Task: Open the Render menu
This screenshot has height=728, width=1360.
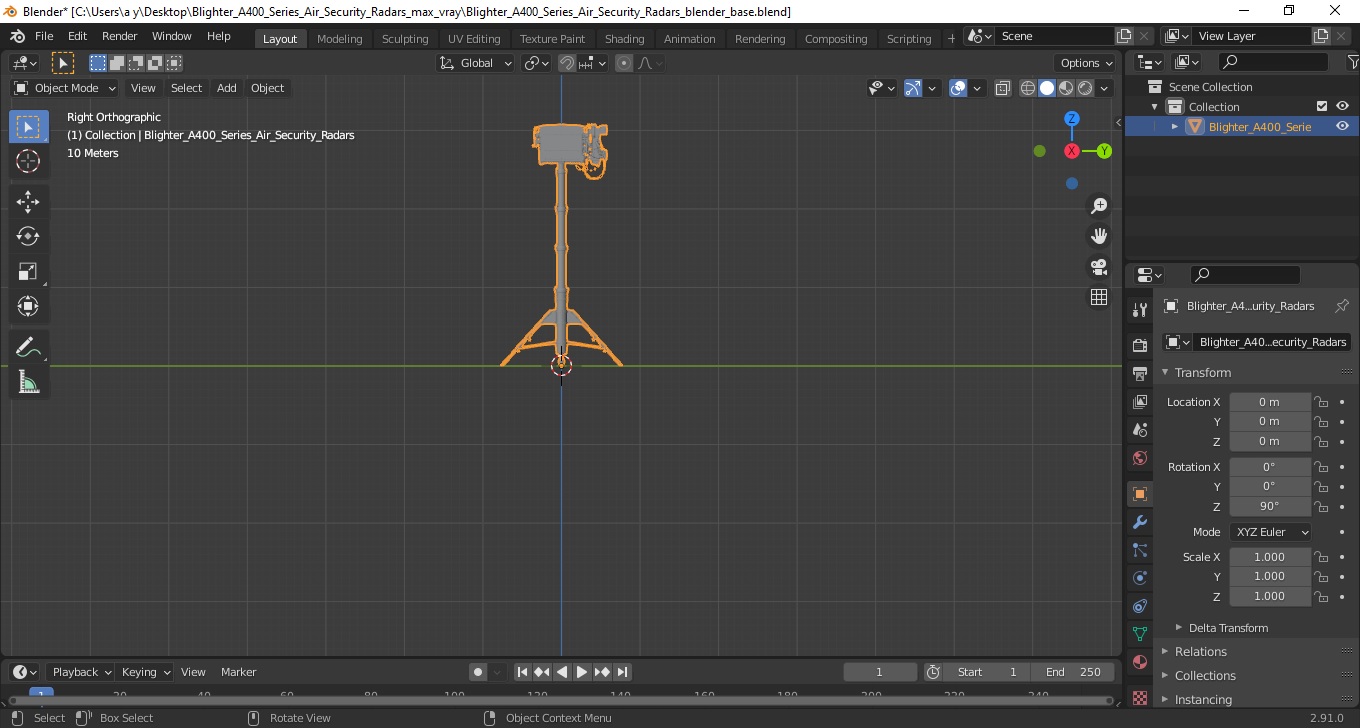Action: [120, 36]
